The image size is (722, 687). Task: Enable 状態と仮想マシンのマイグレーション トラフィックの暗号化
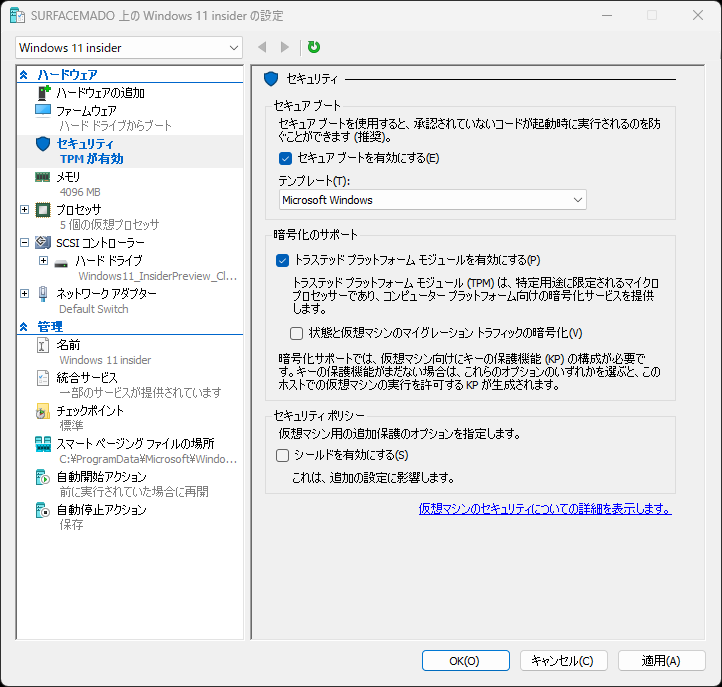pyautogui.click(x=297, y=333)
